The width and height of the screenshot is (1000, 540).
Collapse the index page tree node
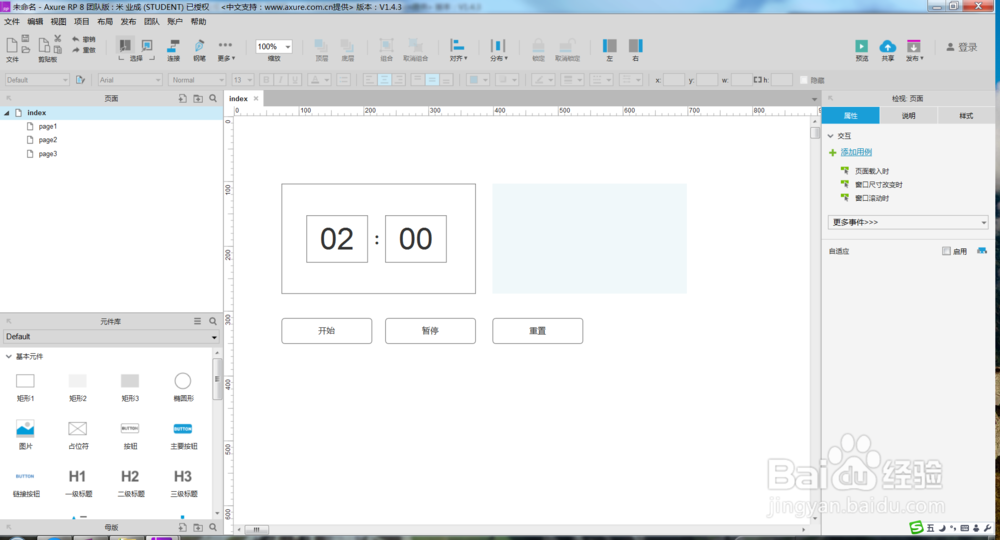tap(7, 113)
